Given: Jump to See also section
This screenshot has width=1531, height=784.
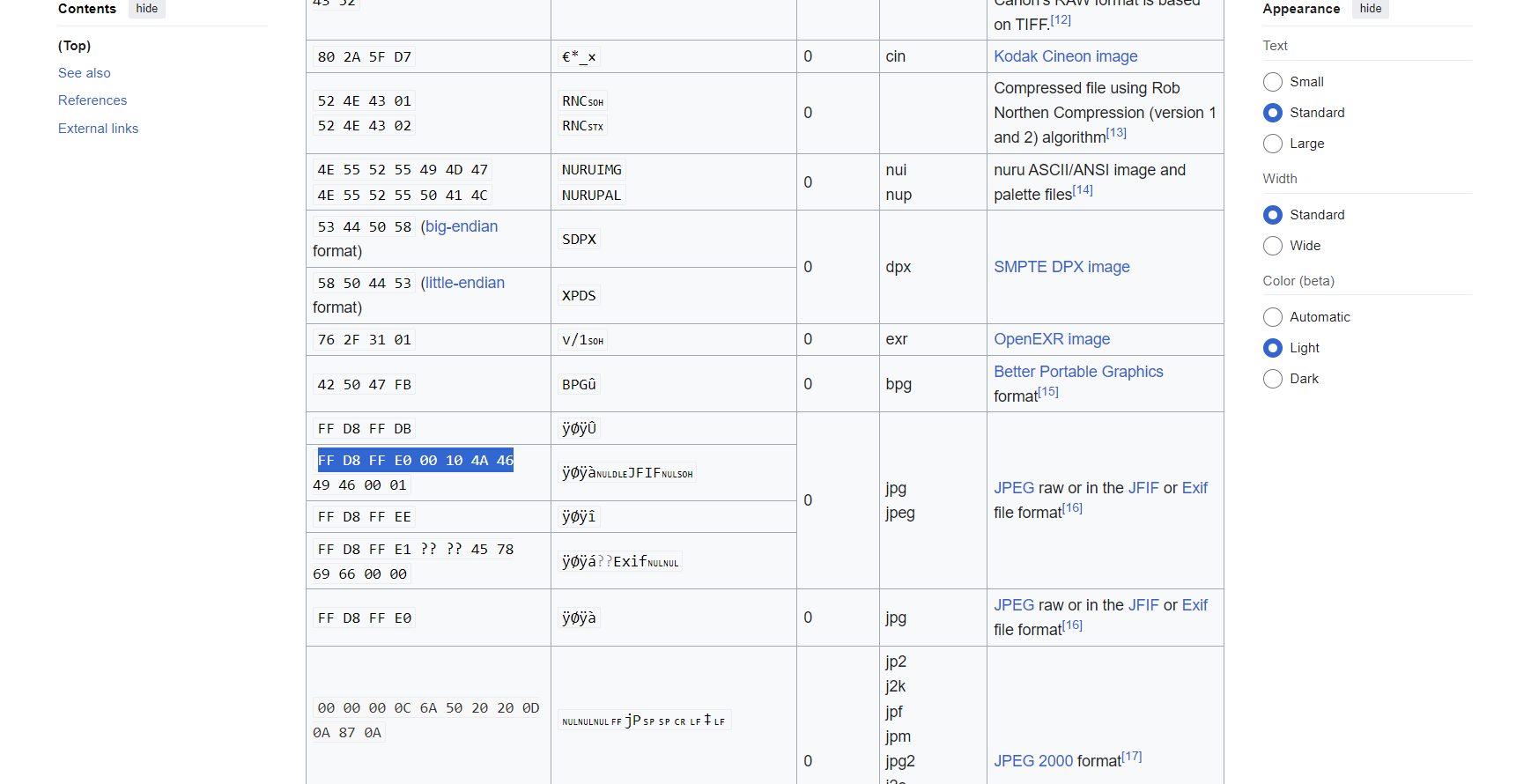Looking at the screenshot, I should click(x=85, y=73).
